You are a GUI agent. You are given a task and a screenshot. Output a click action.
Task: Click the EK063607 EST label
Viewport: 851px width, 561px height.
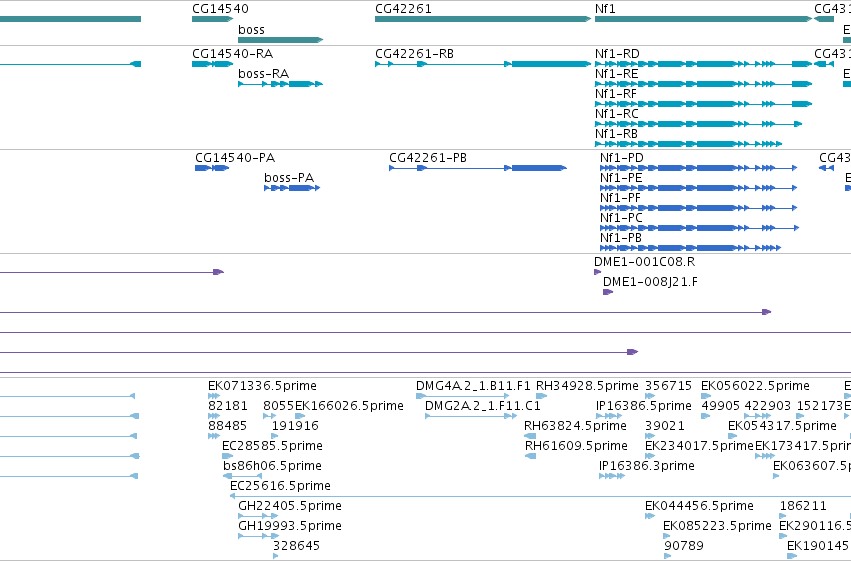tap(811, 466)
